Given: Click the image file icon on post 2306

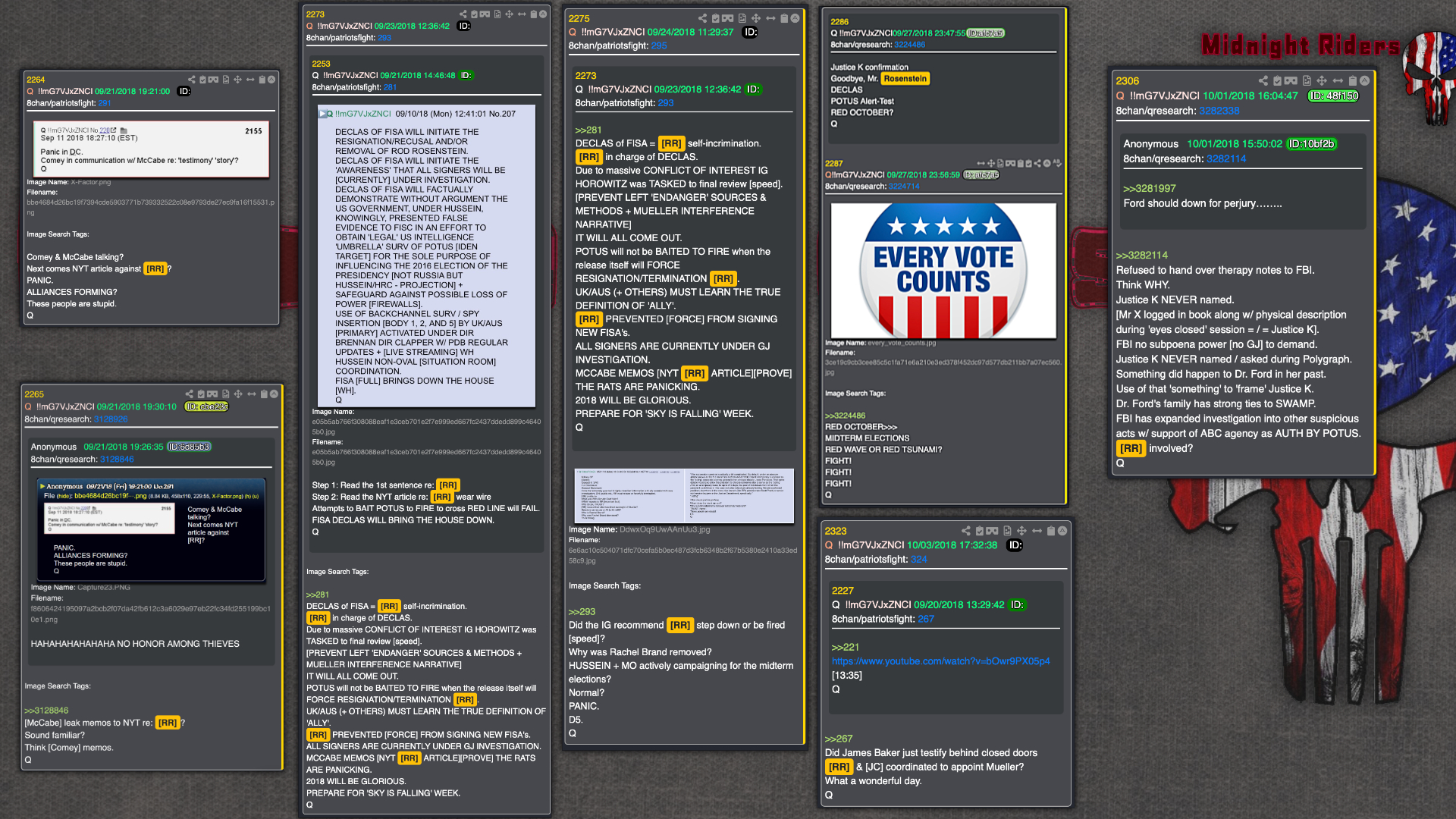Looking at the screenshot, I should pyautogui.click(x=1307, y=80).
